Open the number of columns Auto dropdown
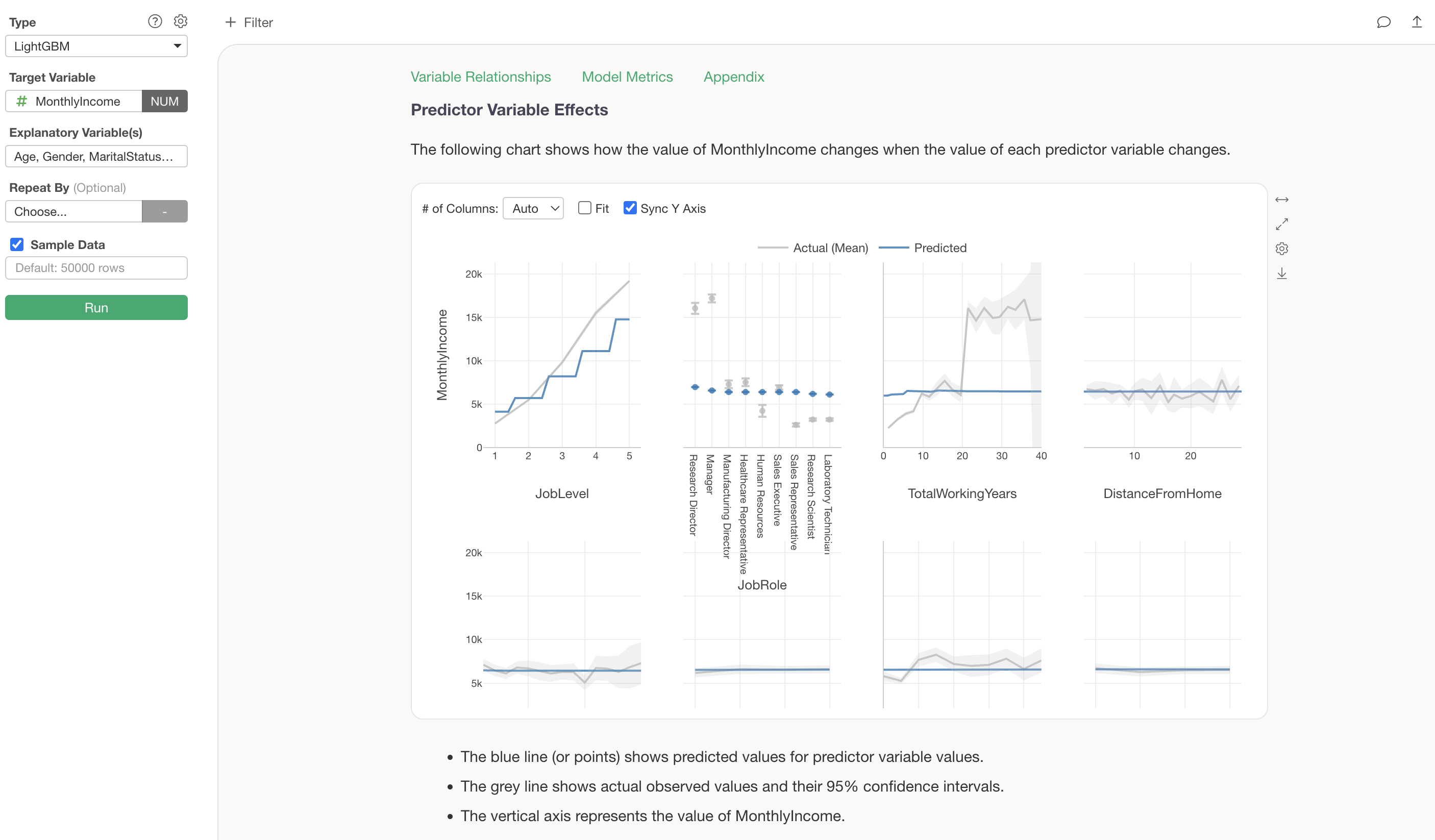This screenshot has height=840, width=1435. tap(533, 208)
